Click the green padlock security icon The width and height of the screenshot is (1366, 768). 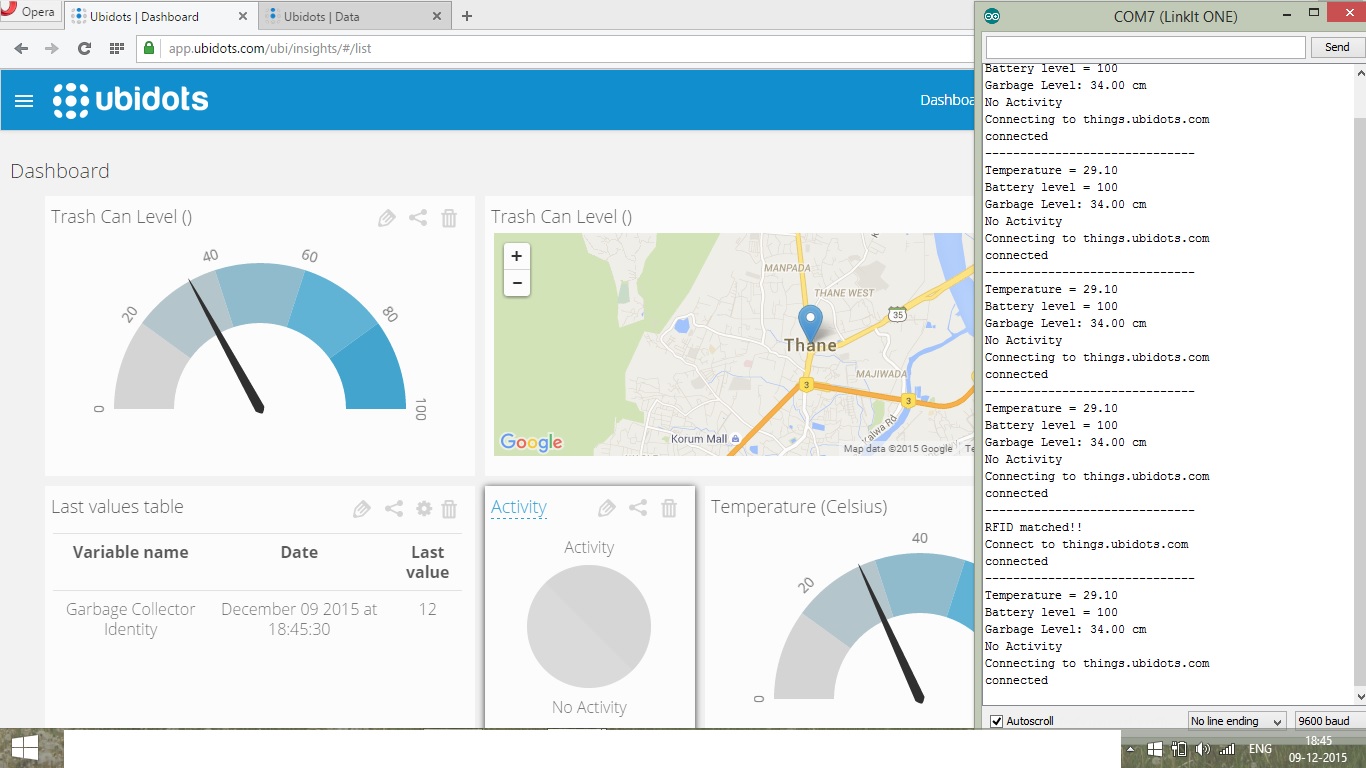coord(149,48)
